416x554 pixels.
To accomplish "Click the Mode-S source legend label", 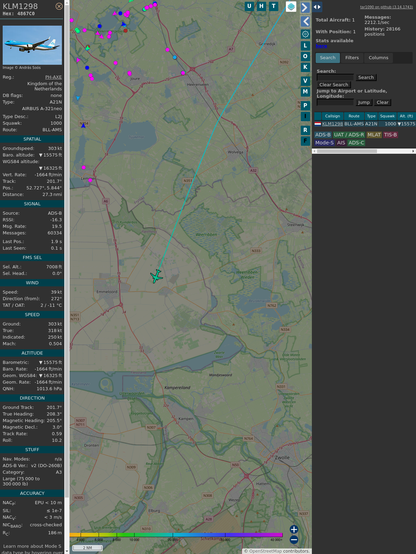I will pos(324,143).
